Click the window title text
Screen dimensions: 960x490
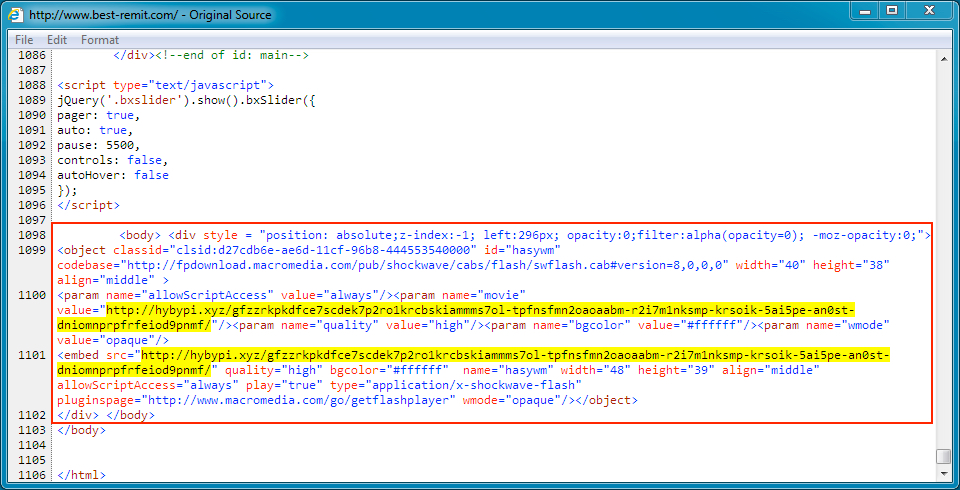click(x=150, y=14)
